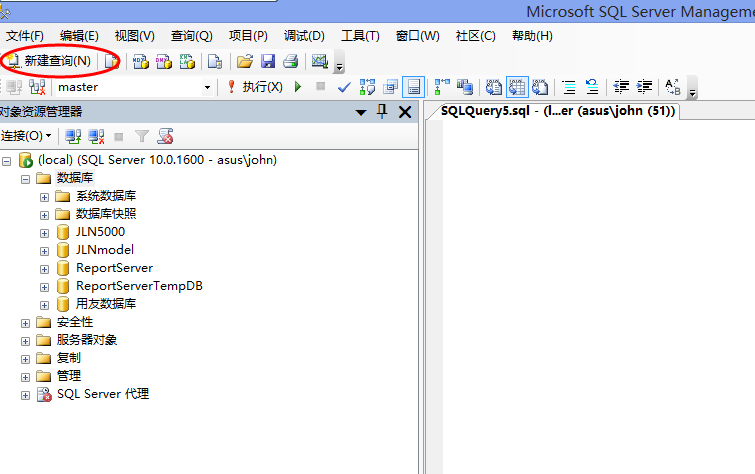This screenshot has height=474, width=755.
Task: Open the 工具(T) menu
Action: pyautogui.click(x=360, y=36)
